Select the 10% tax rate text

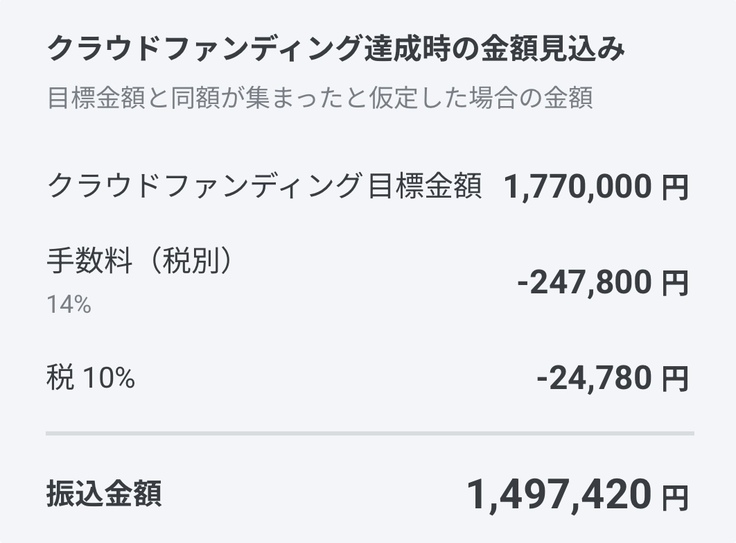pyautogui.click(x=107, y=379)
